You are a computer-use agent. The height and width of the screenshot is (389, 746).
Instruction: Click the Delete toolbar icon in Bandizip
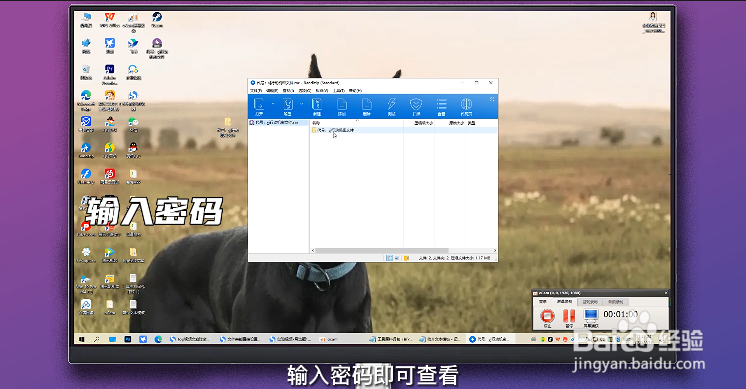pos(366,106)
